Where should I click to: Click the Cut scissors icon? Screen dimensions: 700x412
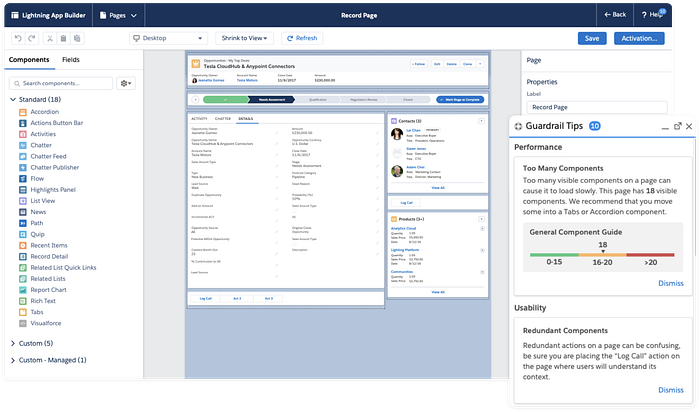(49, 38)
